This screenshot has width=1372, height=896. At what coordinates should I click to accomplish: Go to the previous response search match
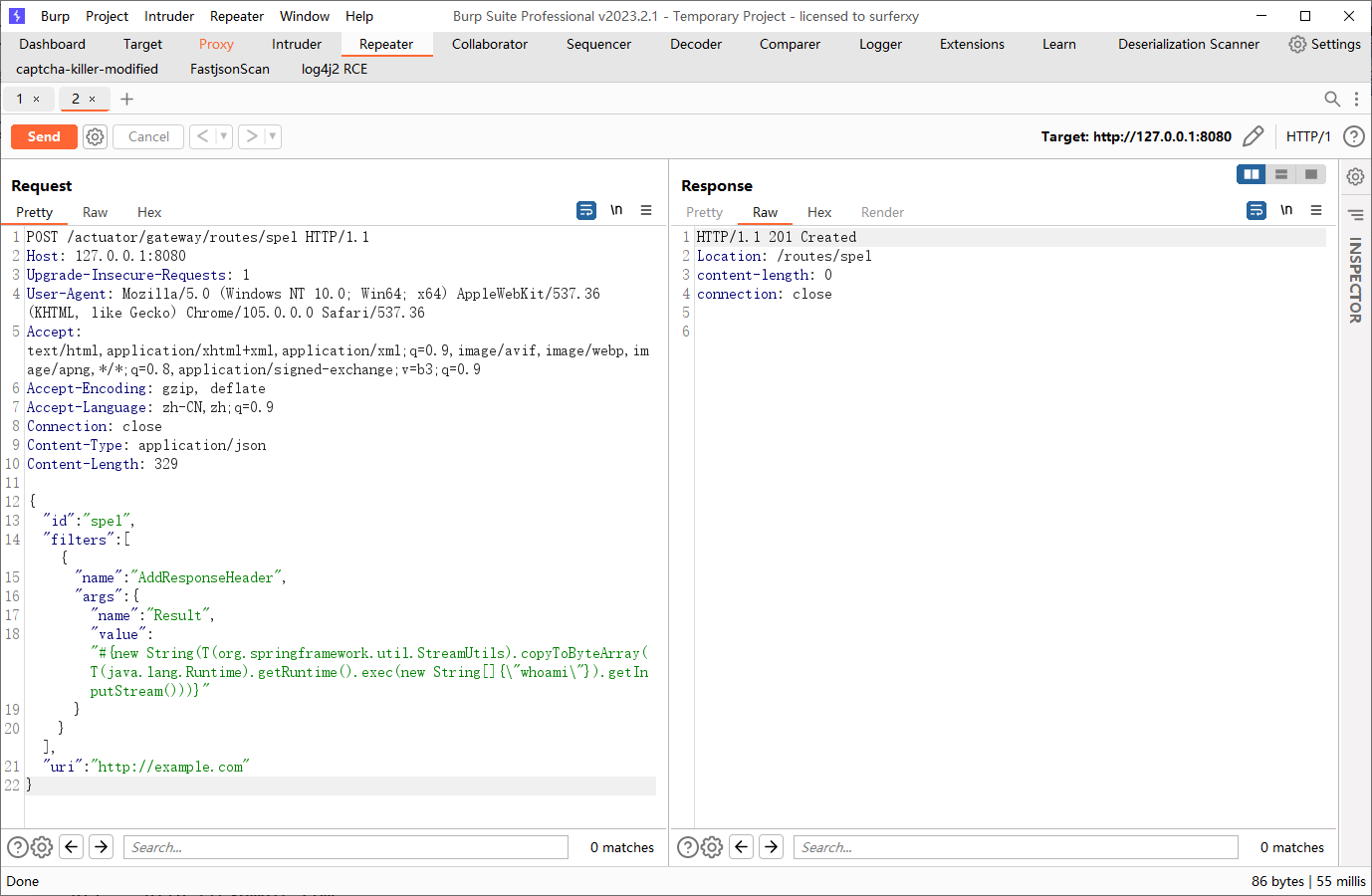click(x=742, y=847)
